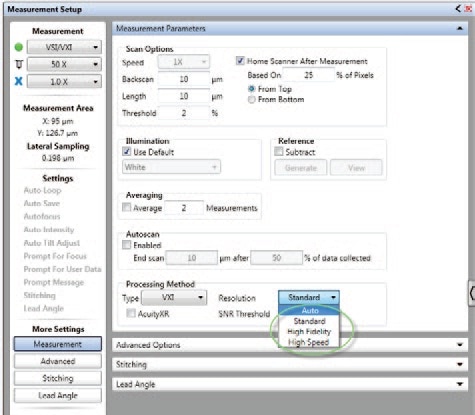Click the Advanced button under More Settings

click(58, 361)
